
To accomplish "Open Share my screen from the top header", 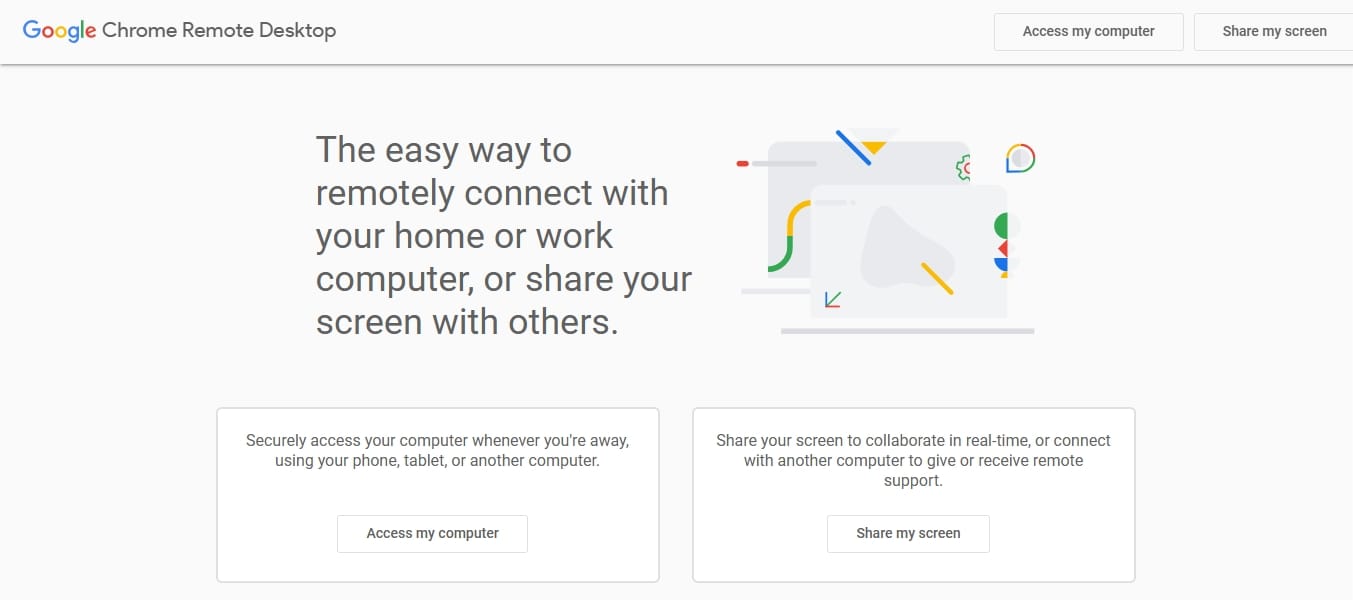I will tap(1274, 32).
